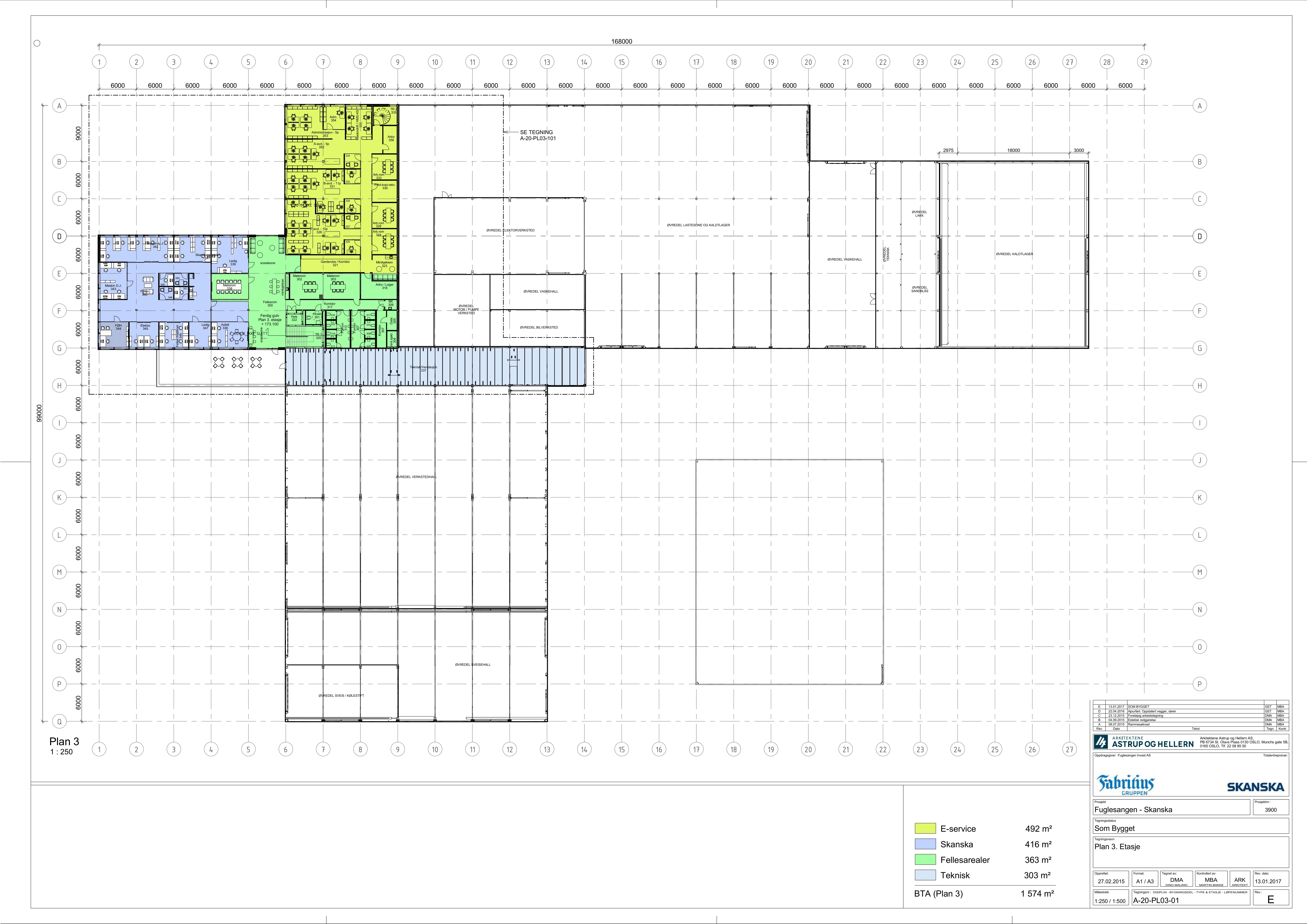Click the Arkitektene Astrup og Hellern logo
This screenshot has width=1307, height=924.
(x=1144, y=742)
